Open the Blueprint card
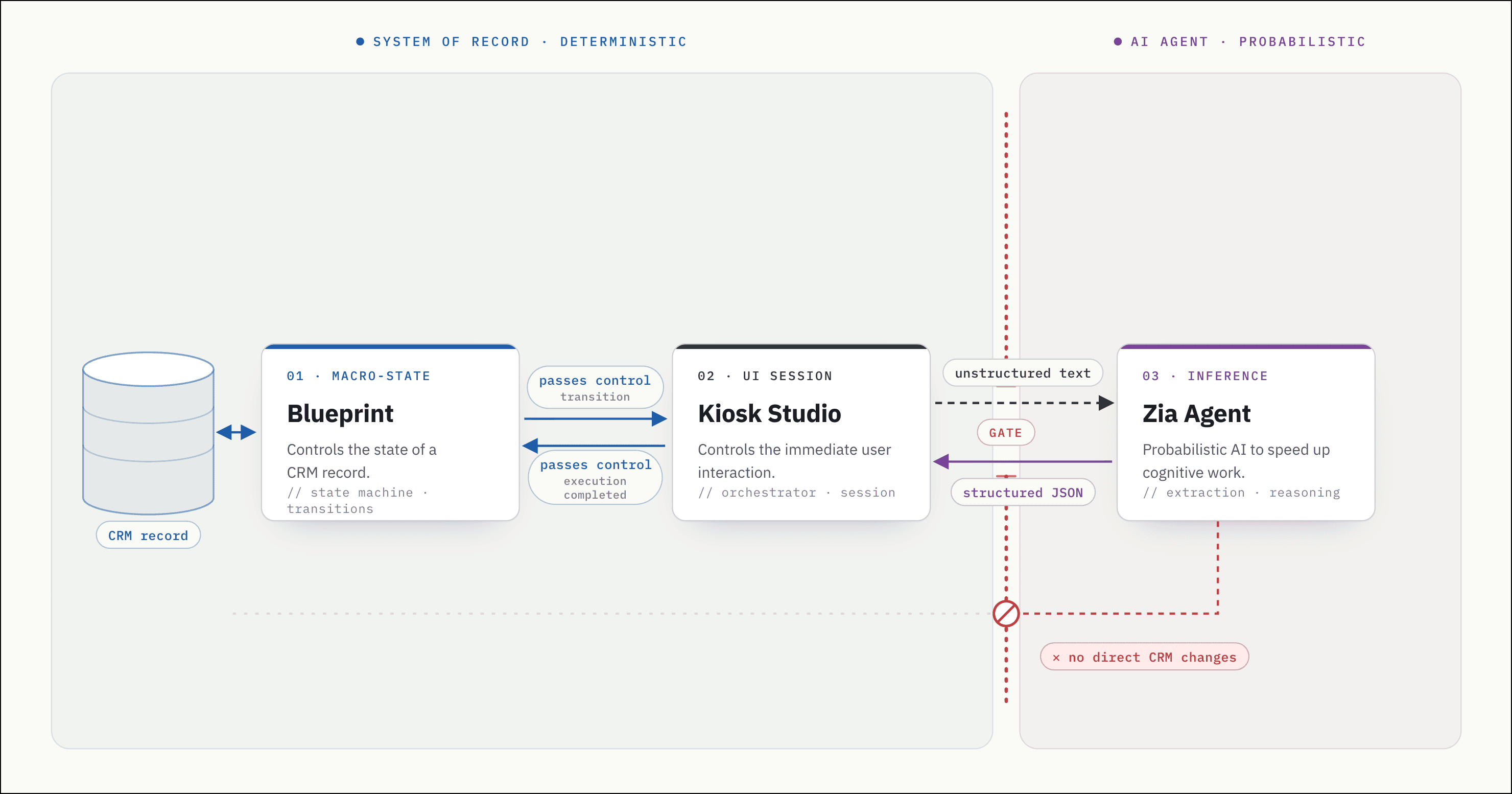Screen dimensions: 1512x794 [390, 433]
